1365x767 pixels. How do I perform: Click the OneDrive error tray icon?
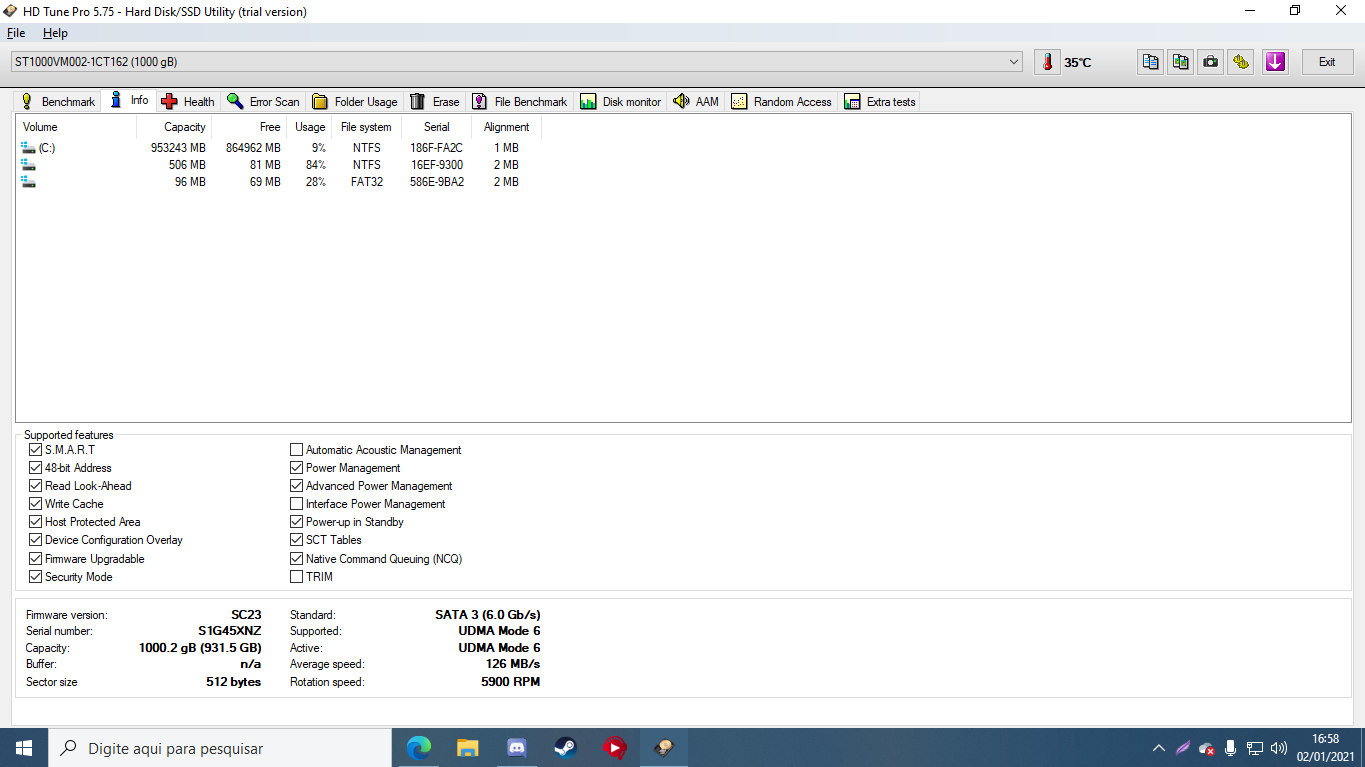click(1207, 748)
